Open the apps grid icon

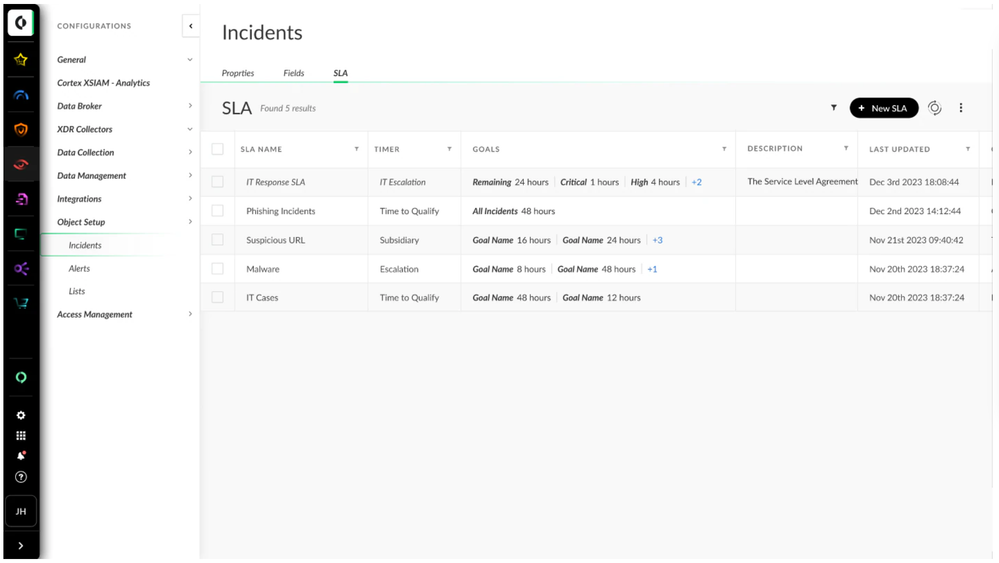(x=20, y=436)
